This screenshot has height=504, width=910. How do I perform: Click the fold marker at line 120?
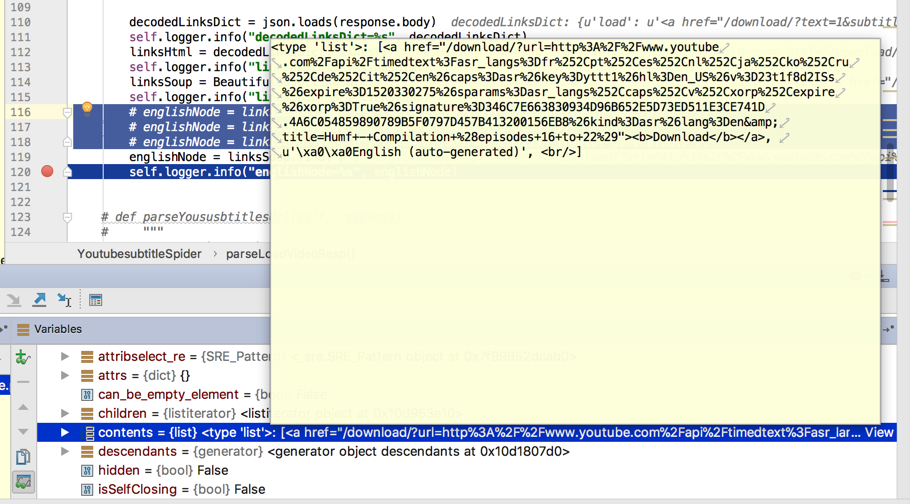tap(67, 172)
